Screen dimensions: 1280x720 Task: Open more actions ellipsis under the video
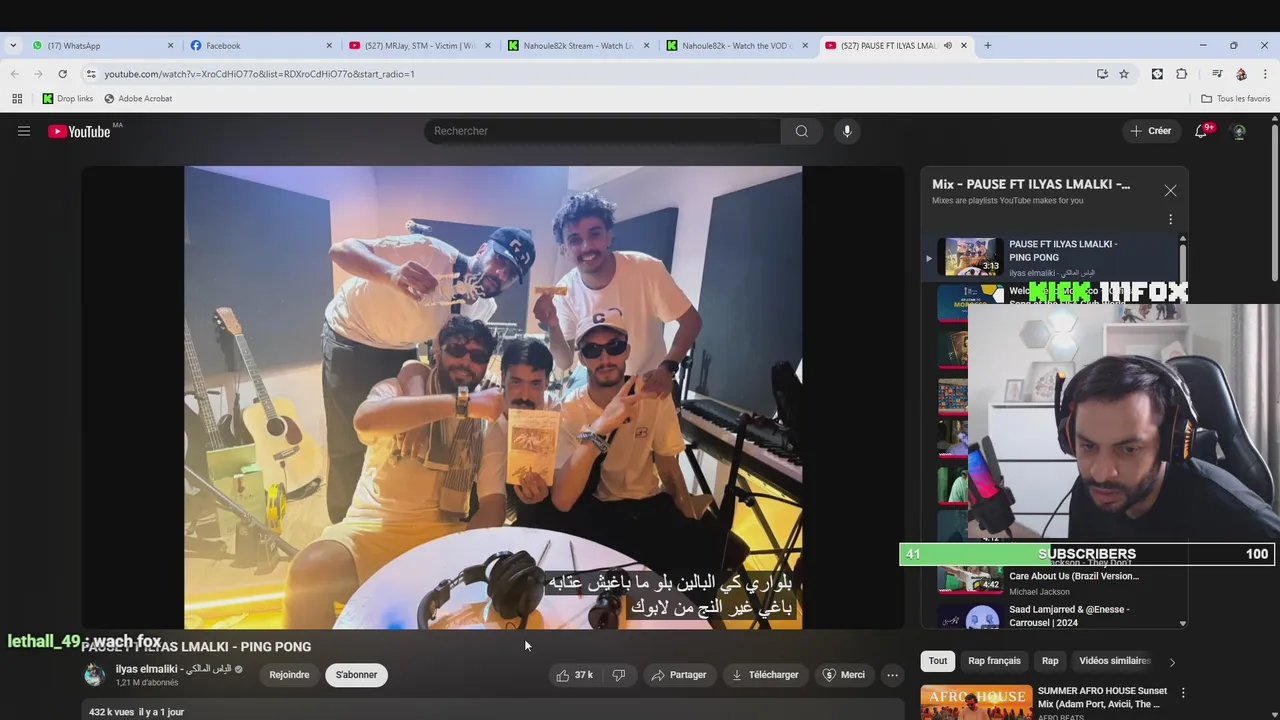point(892,675)
